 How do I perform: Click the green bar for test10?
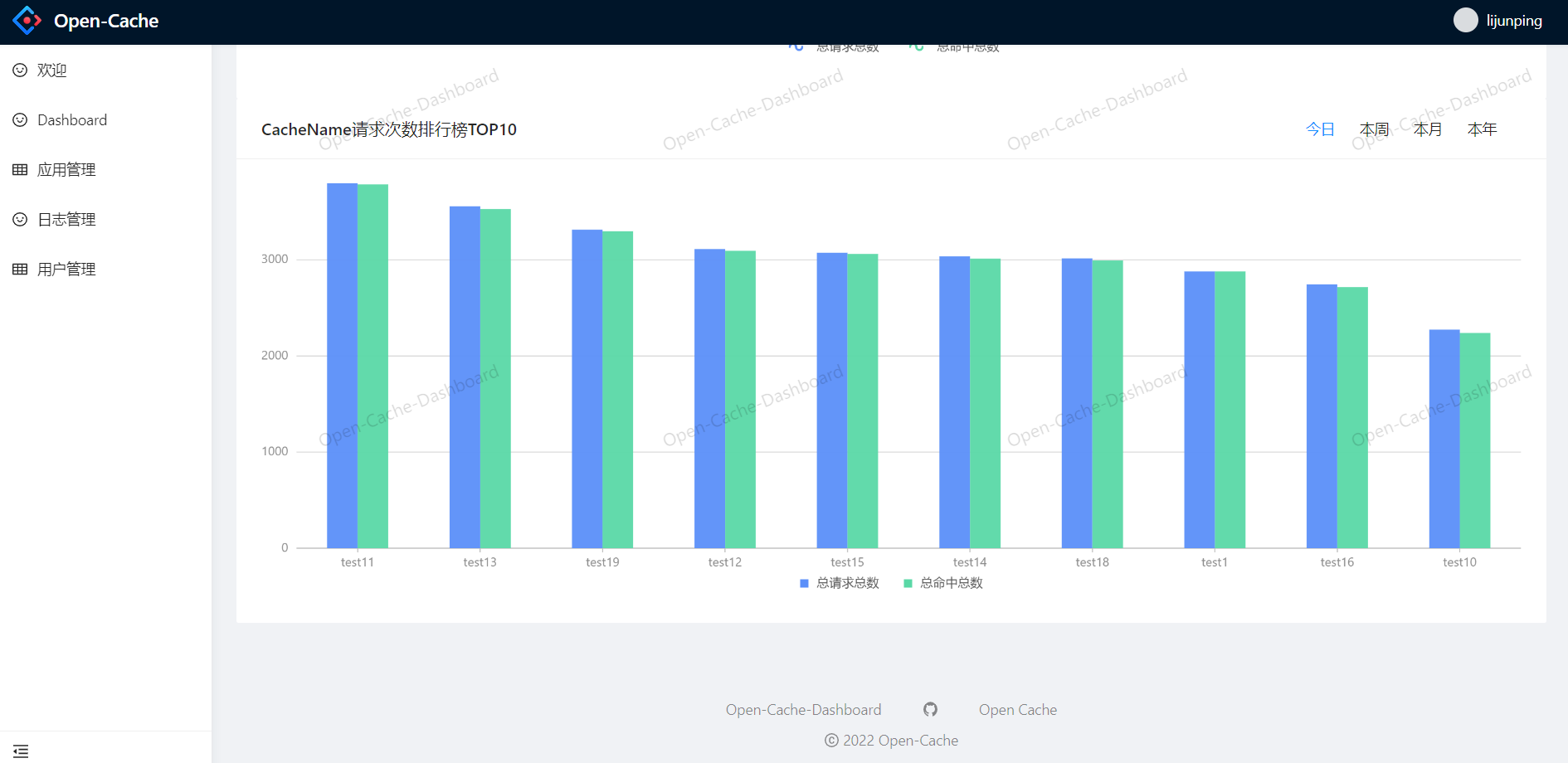click(1475, 440)
